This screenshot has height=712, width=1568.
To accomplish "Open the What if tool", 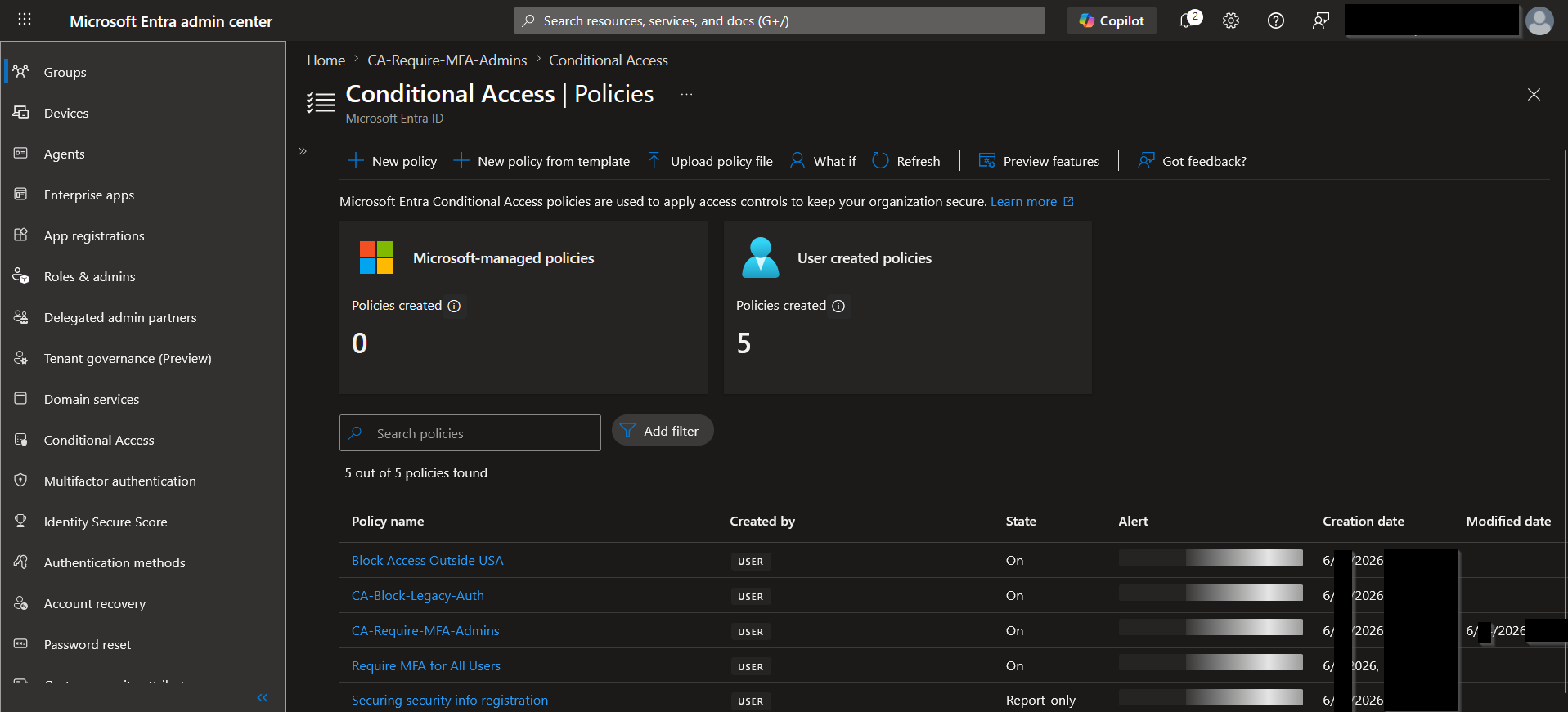I will (823, 161).
